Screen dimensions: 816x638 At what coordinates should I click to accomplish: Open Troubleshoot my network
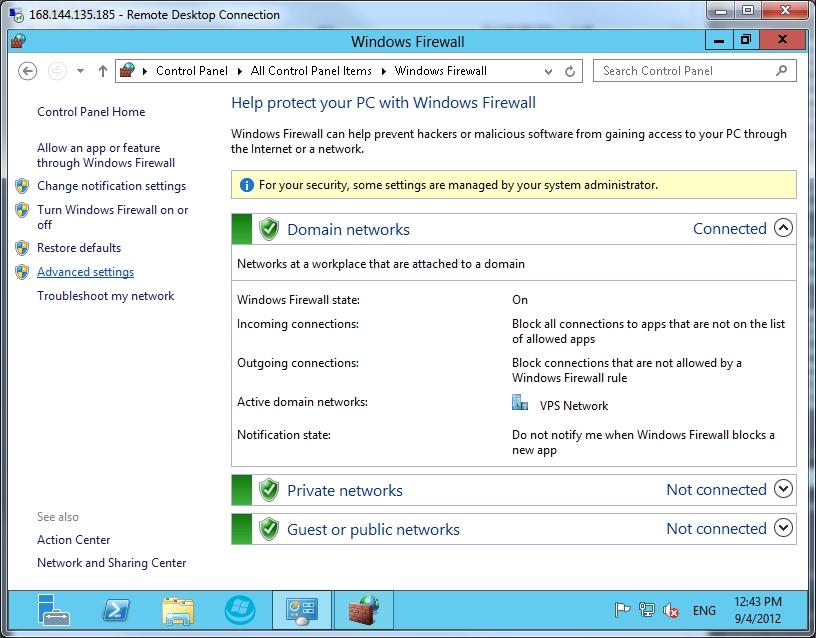click(106, 296)
